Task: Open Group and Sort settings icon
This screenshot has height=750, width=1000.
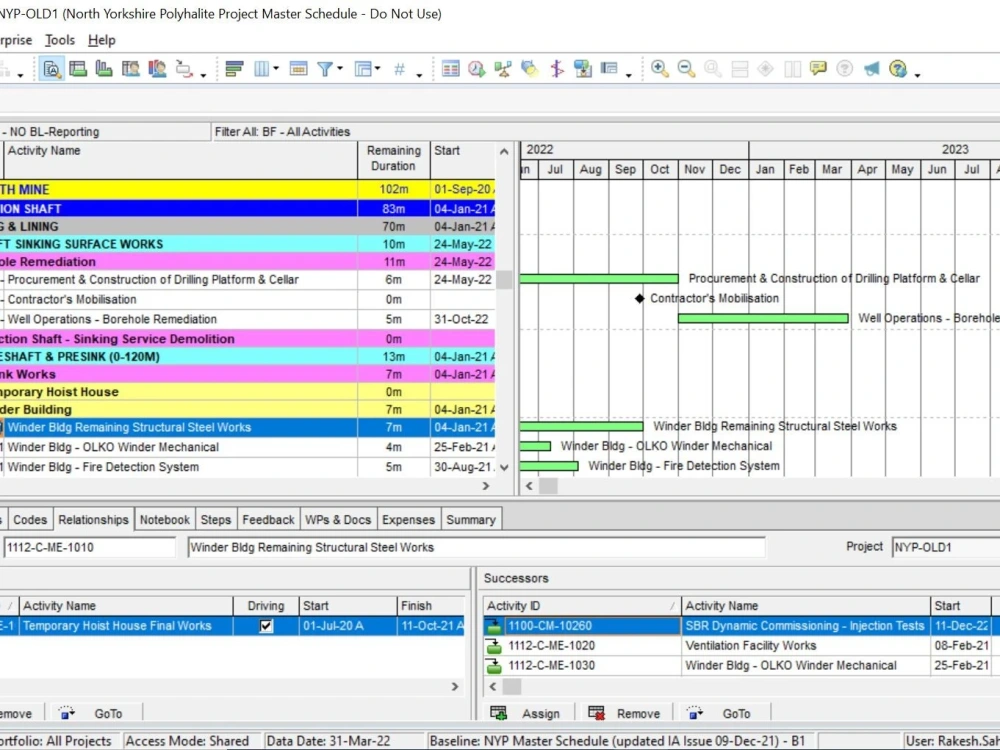Action: (x=233, y=68)
